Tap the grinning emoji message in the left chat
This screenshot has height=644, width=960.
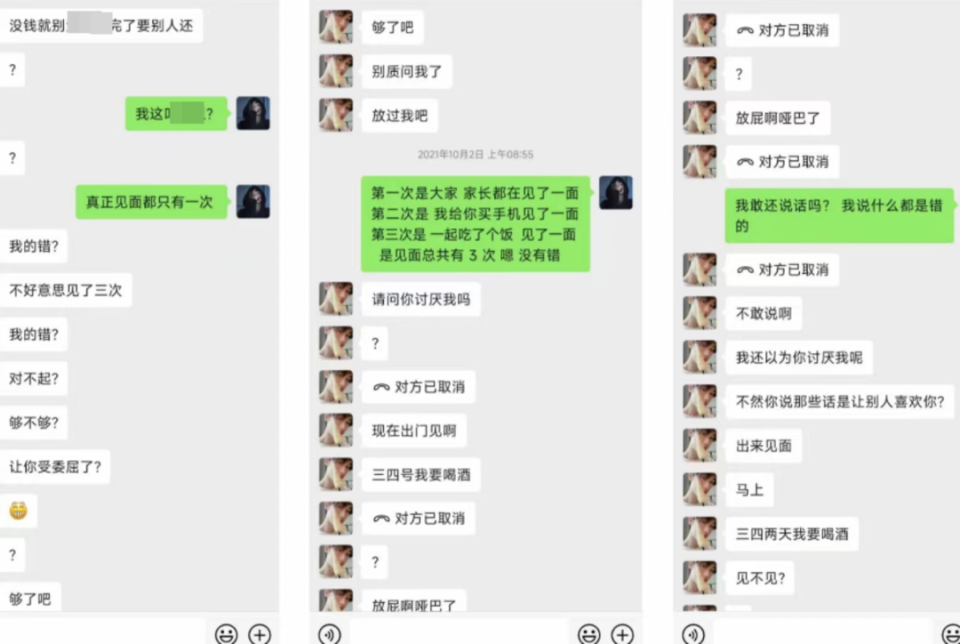point(18,511)
